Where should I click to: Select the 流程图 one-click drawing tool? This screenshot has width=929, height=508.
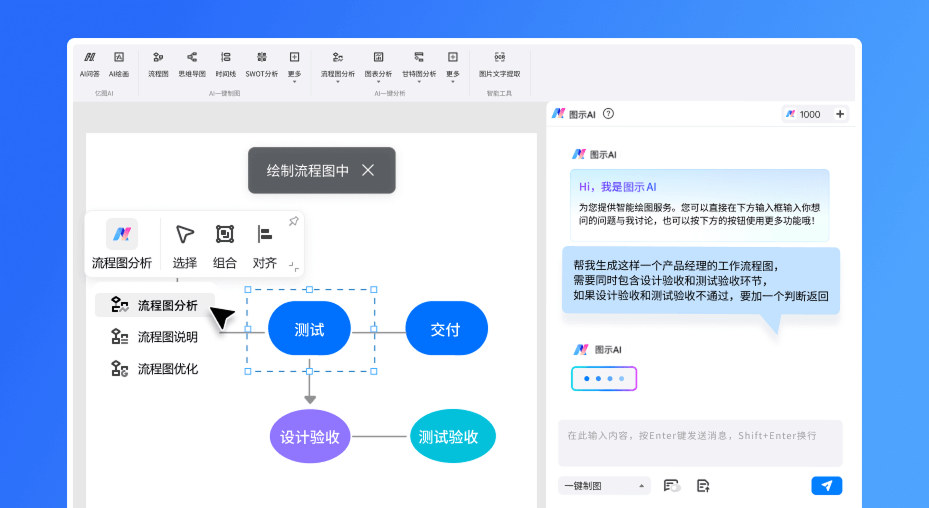[x=158, y=63]
